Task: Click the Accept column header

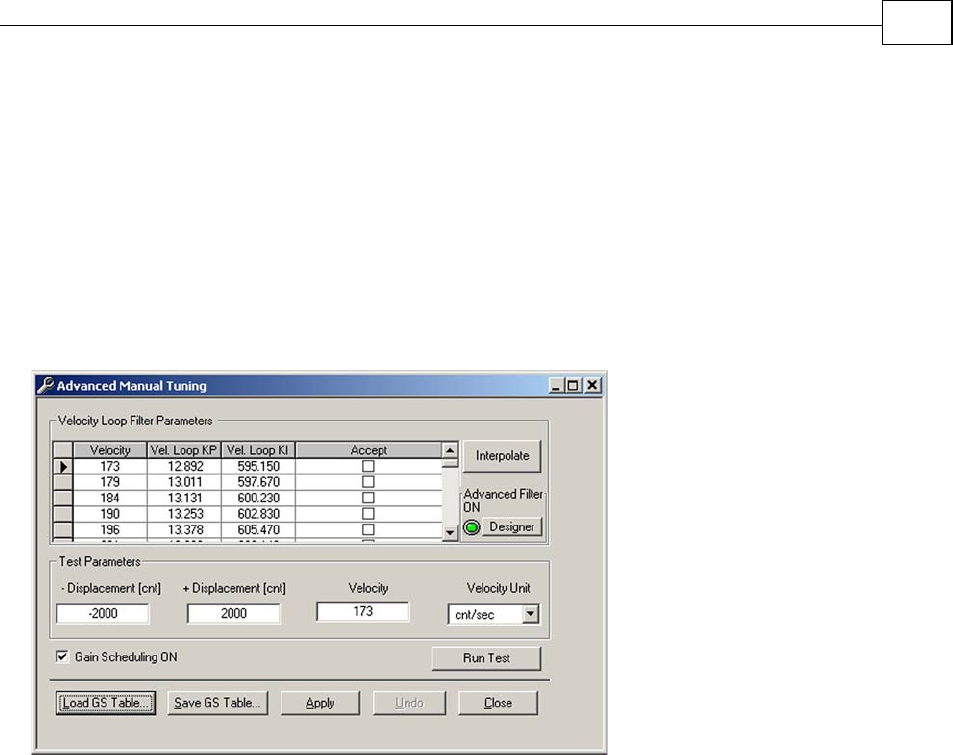Action: click(369, 450)
